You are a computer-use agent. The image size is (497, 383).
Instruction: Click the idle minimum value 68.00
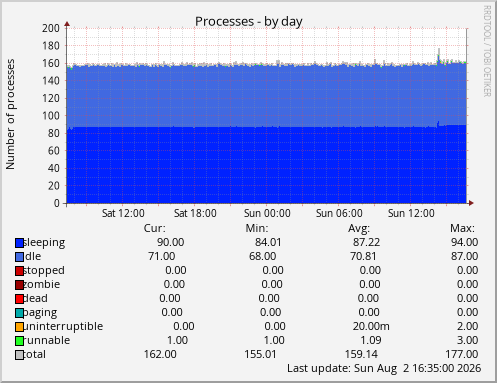pos(262,256)
